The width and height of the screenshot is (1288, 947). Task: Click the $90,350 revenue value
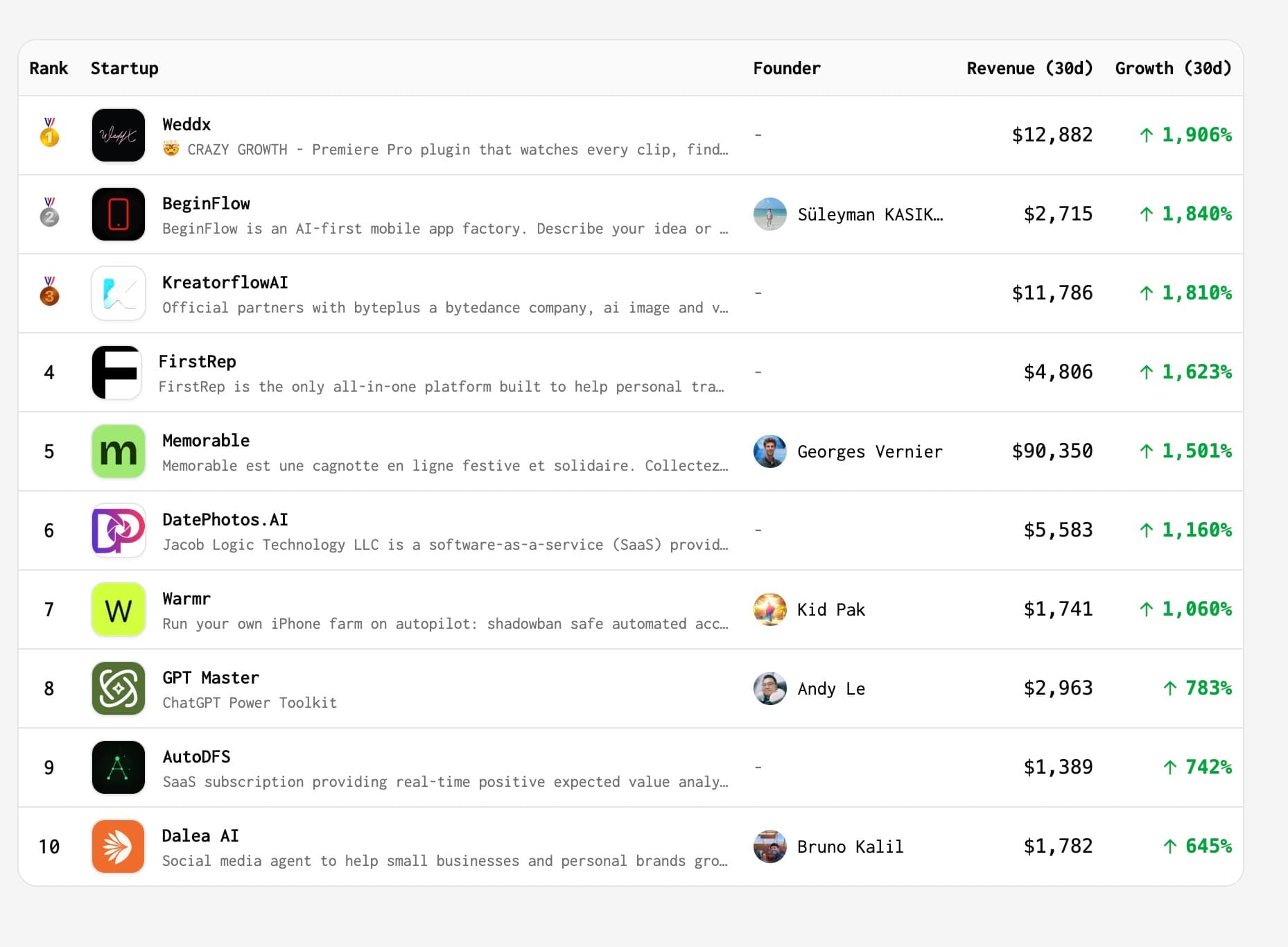tap(1052, 451)
